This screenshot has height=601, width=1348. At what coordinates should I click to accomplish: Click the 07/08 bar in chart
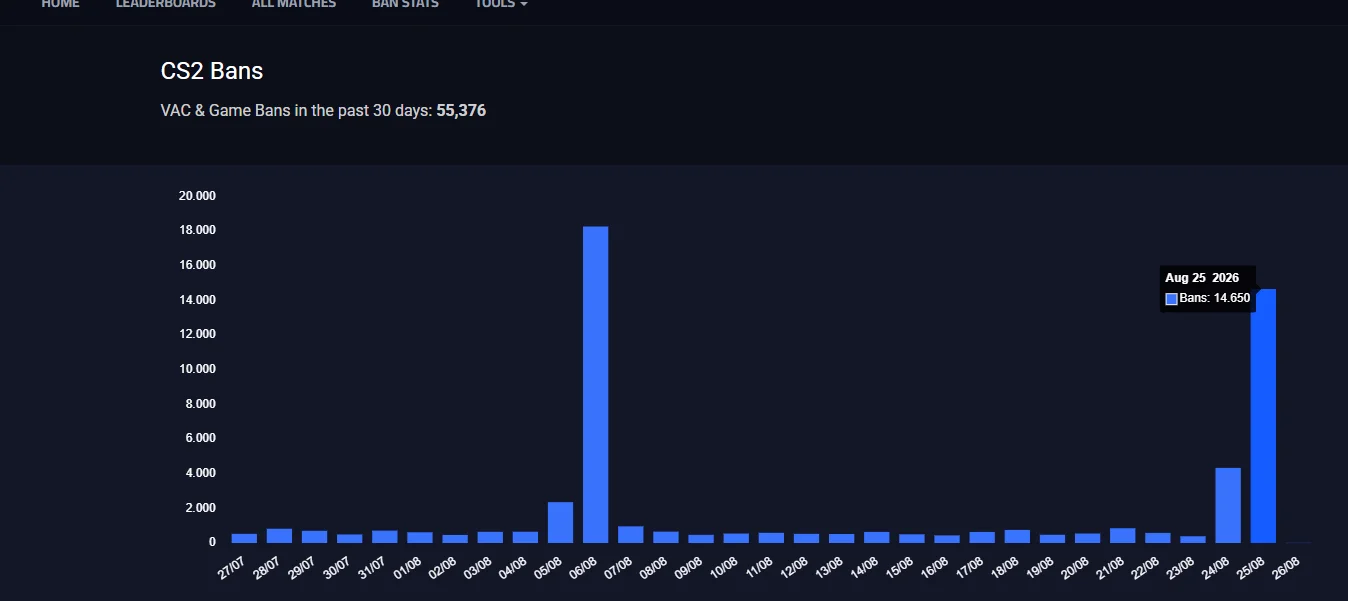630,534
